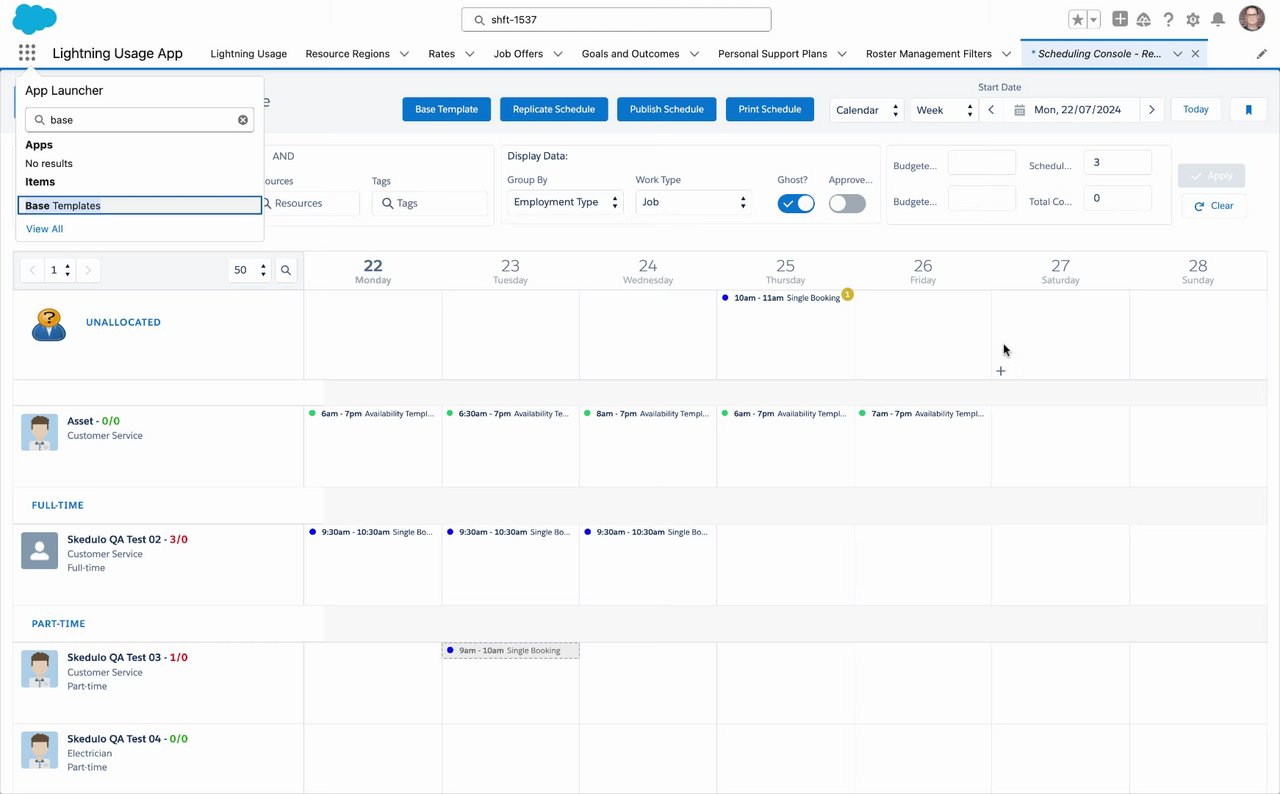Open Asset's Monday 6am - 7pm availability
Image resolution: width=1280 pixels, height=794 pixels.
point(372,413)
